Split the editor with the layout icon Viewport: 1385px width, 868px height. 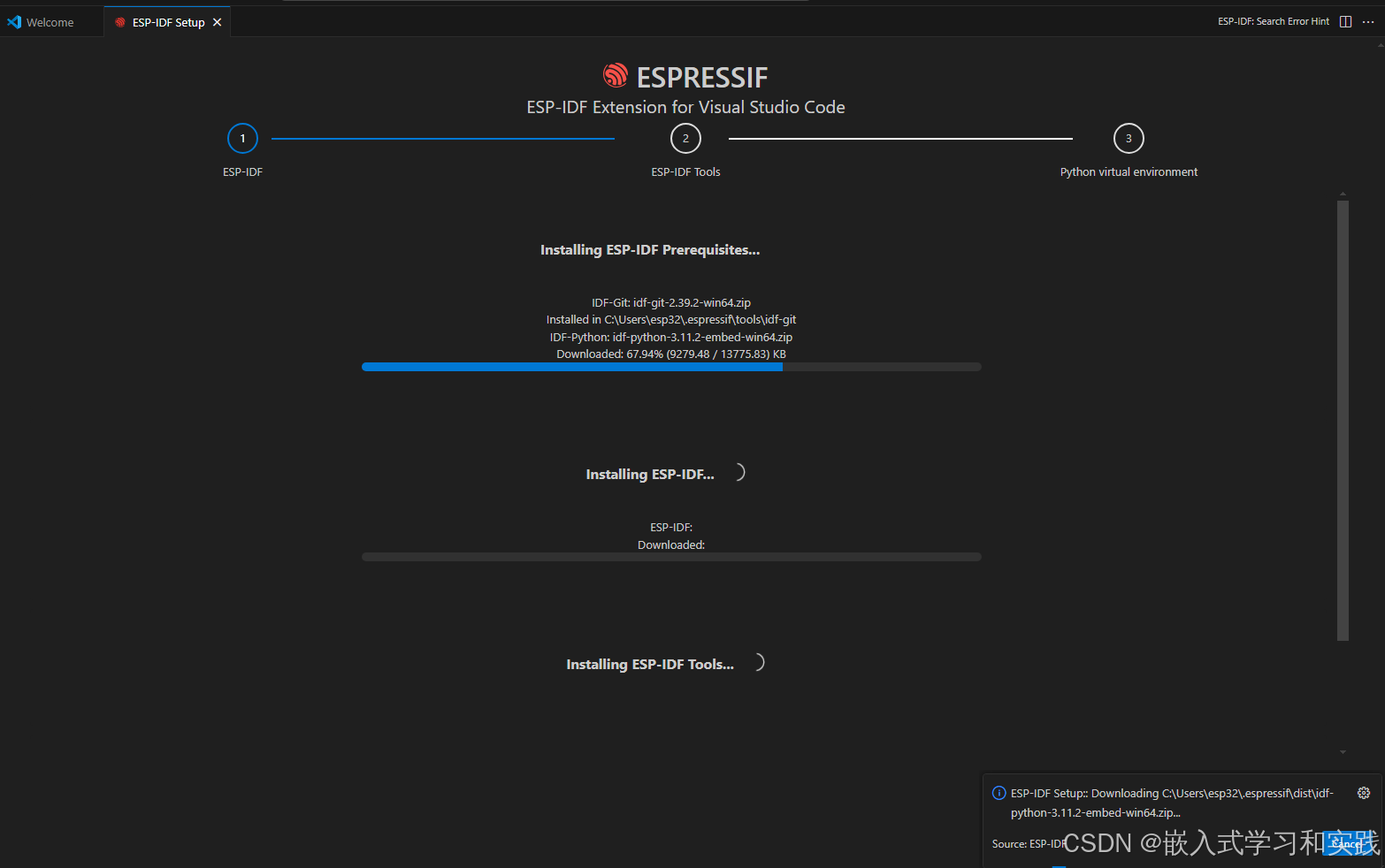click(x=1345, y=21)
